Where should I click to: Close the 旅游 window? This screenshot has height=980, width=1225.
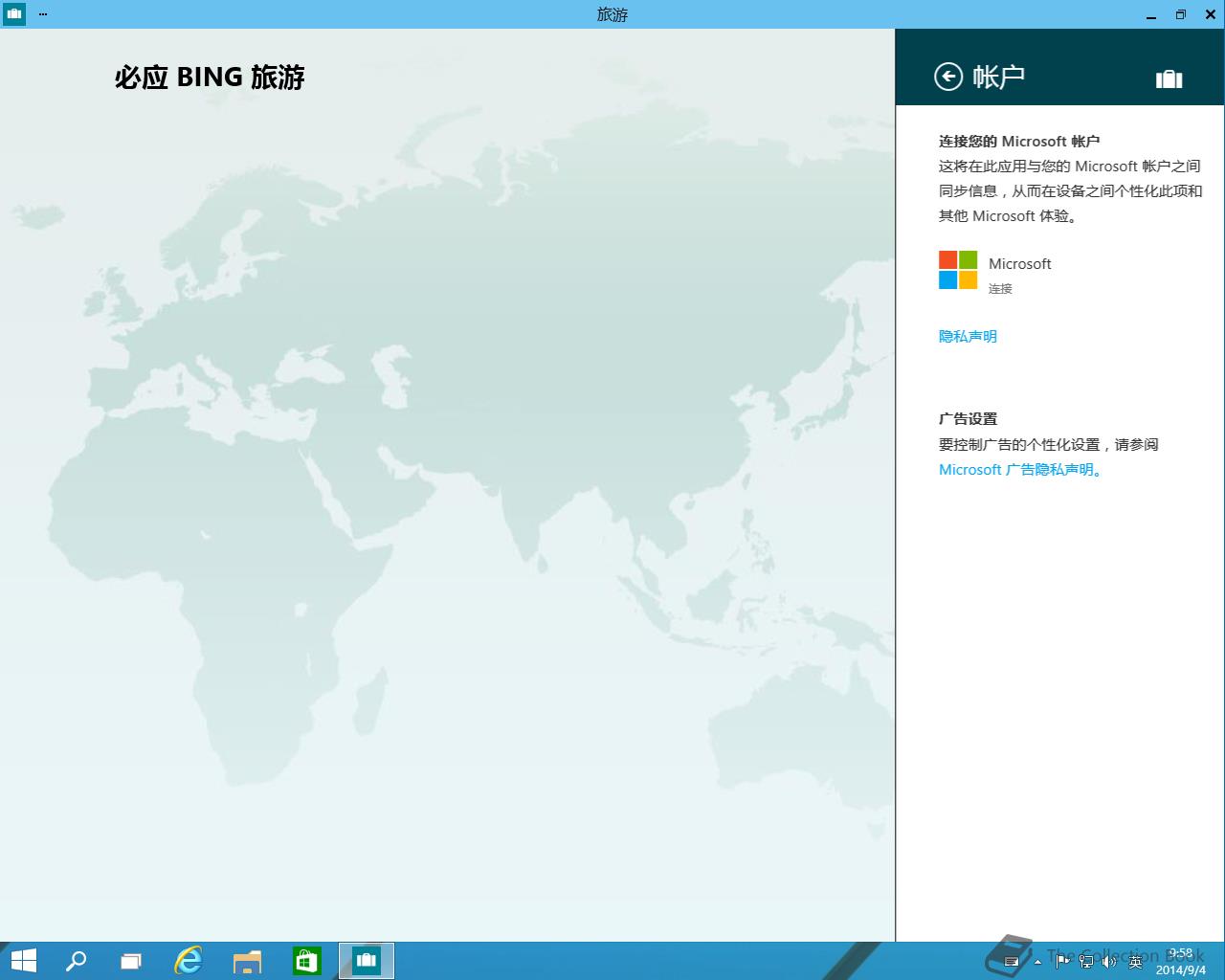(x=1210, y=14)
